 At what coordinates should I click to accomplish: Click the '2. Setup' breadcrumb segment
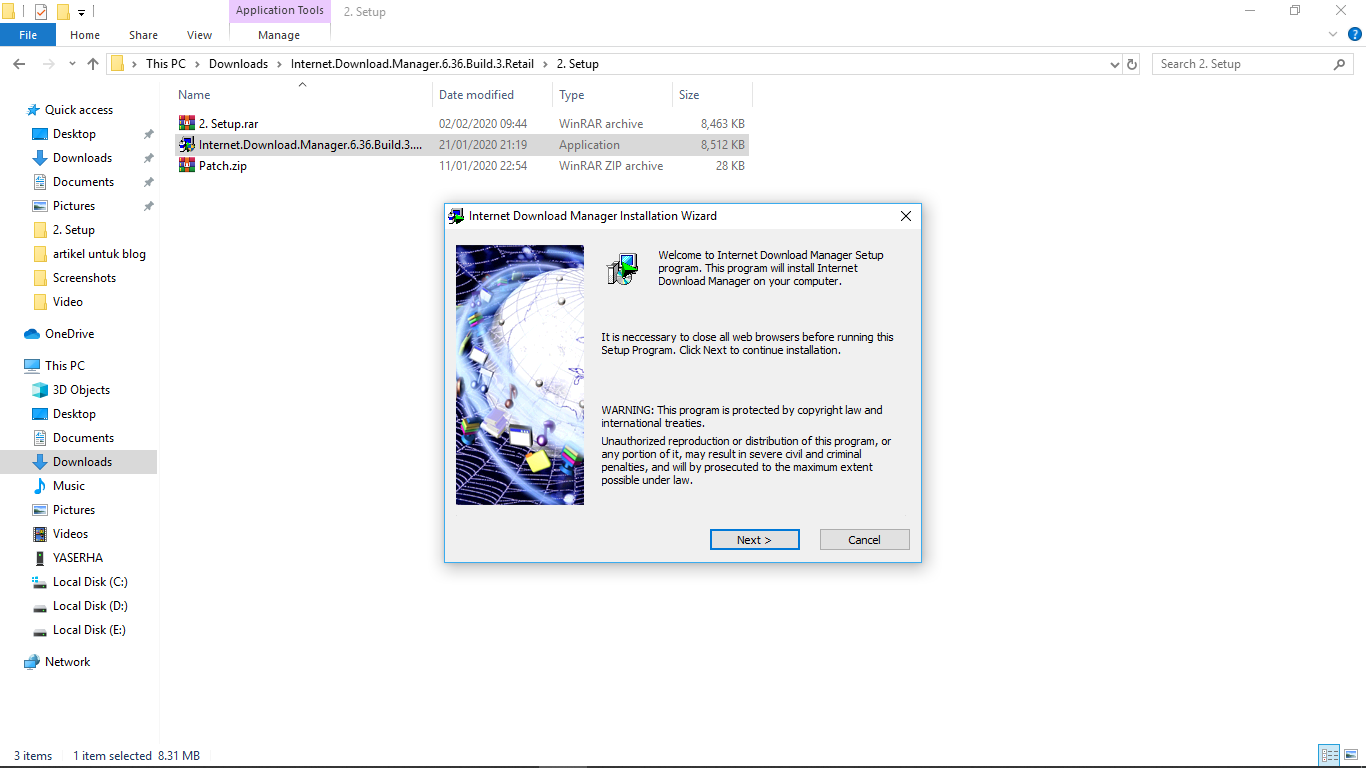point(577,64)
